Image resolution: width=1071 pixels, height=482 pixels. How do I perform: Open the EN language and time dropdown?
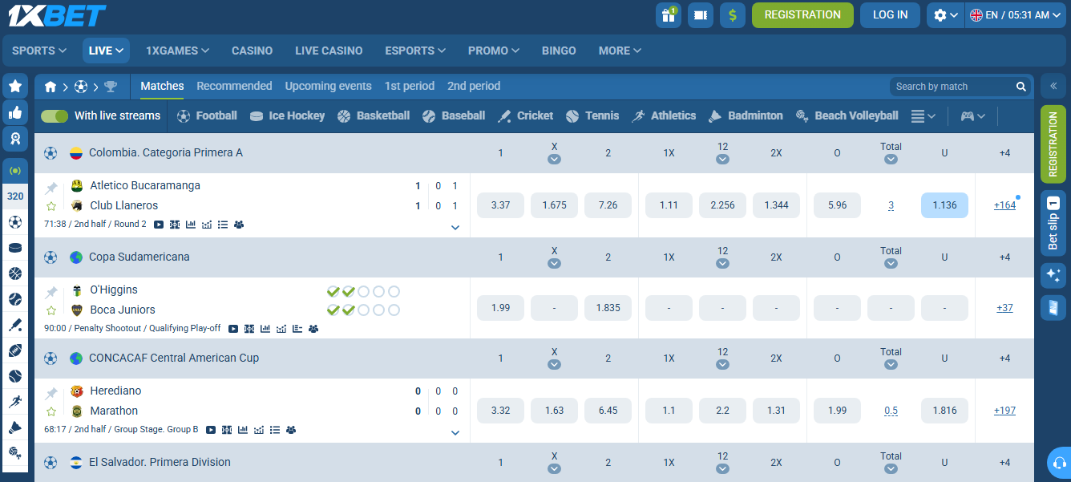coord(1017,15)
